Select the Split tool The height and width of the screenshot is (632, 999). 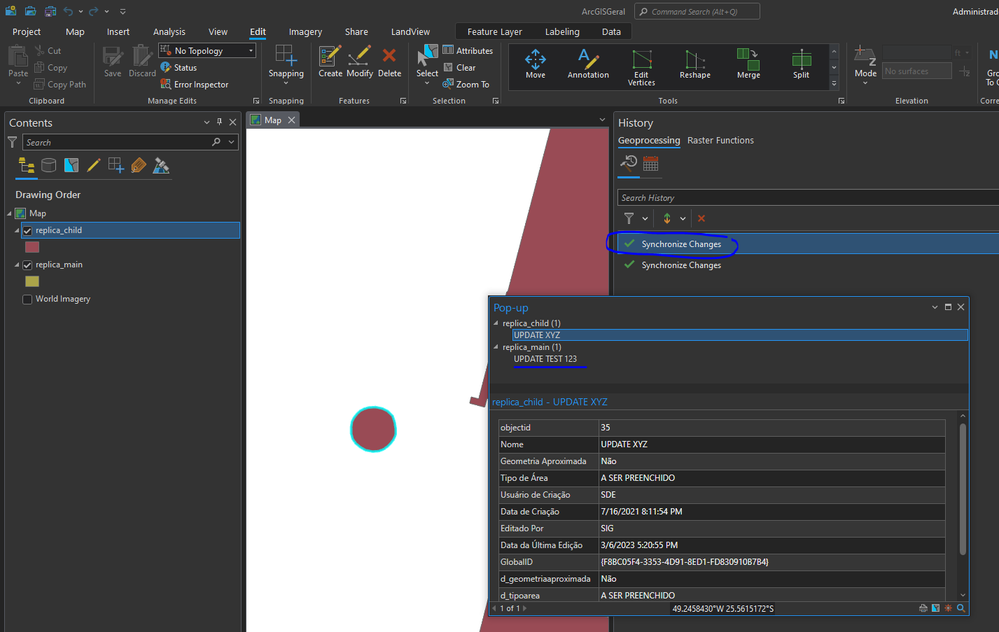(x=801, y=64)
